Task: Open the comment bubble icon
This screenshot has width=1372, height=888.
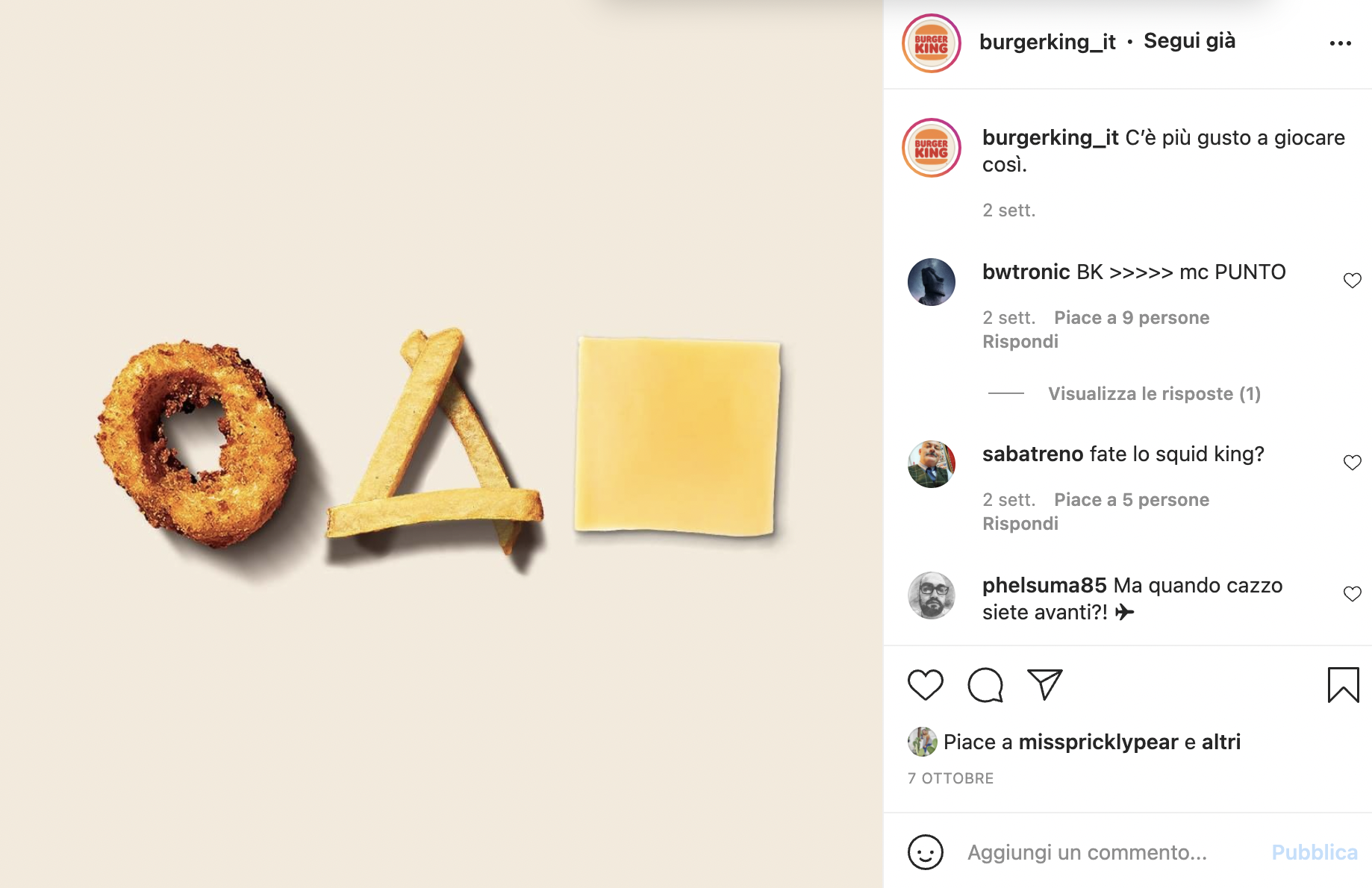Action: (x=985, y=684)
